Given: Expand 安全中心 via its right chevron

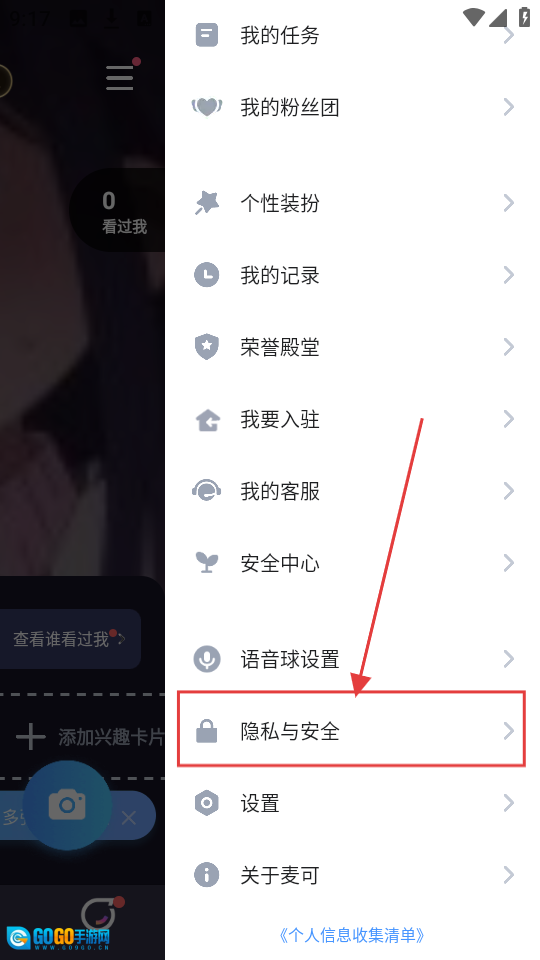Looking at the screenshot, I should (x=508, y=563).
